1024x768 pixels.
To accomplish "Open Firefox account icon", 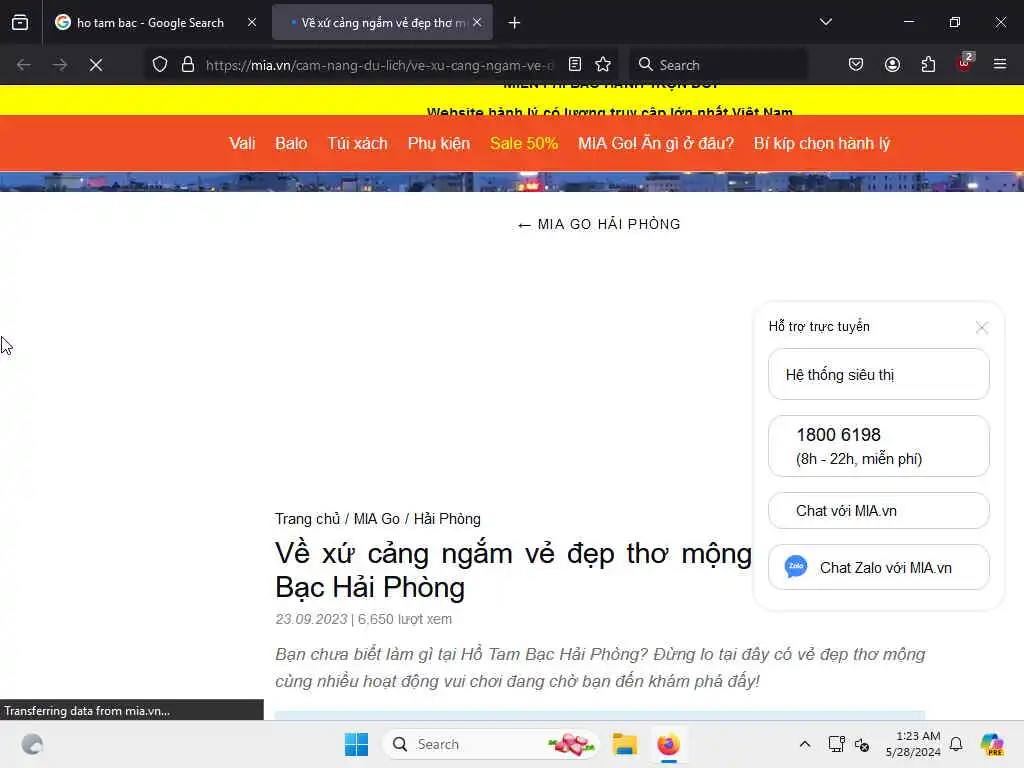I will (x=892, y=65).
